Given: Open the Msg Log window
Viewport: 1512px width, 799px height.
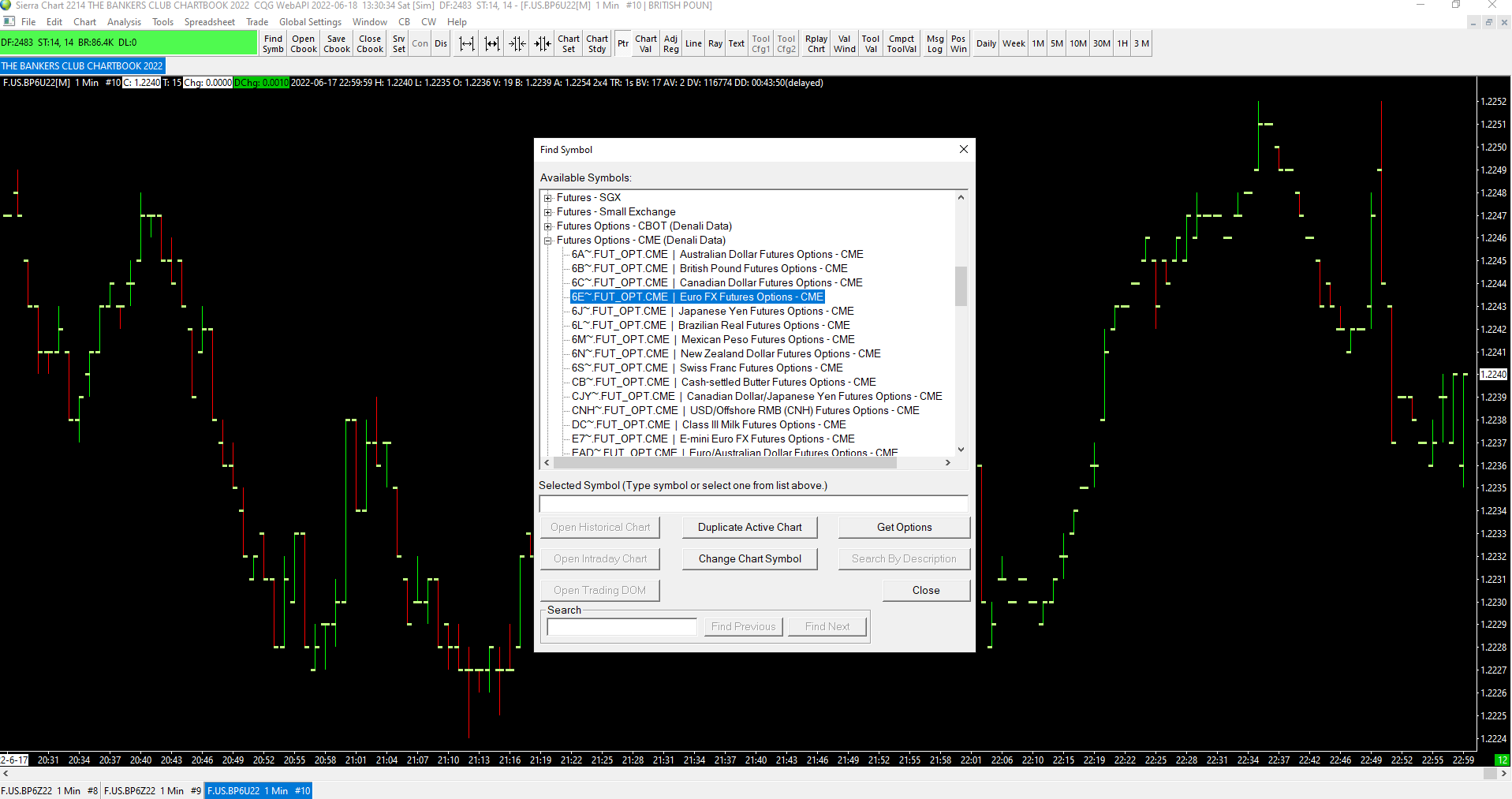Looking at the screenshot, I should coord(935,43).
